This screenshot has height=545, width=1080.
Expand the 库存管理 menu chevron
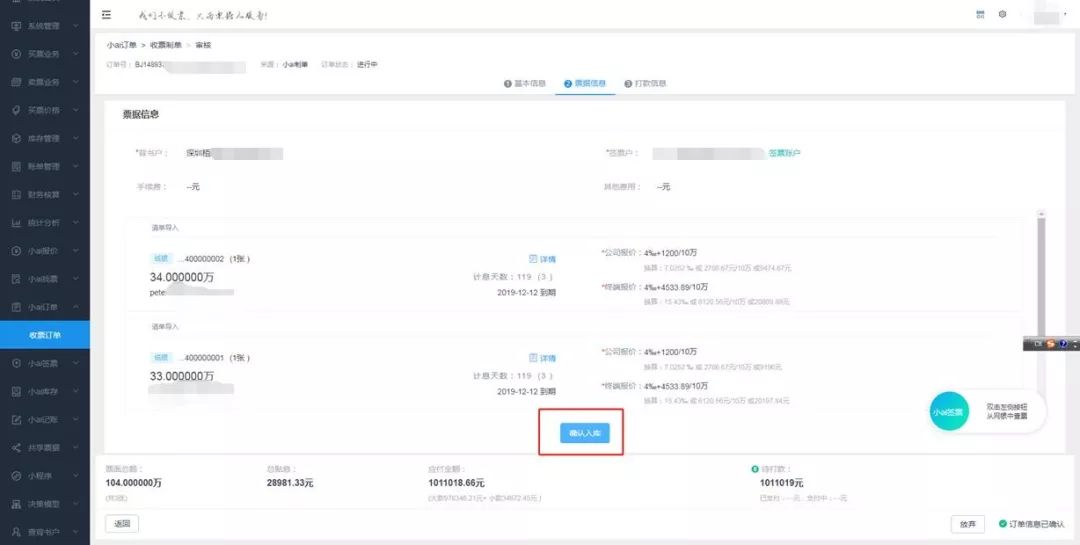pyautogui.click(x=75, y=138)
